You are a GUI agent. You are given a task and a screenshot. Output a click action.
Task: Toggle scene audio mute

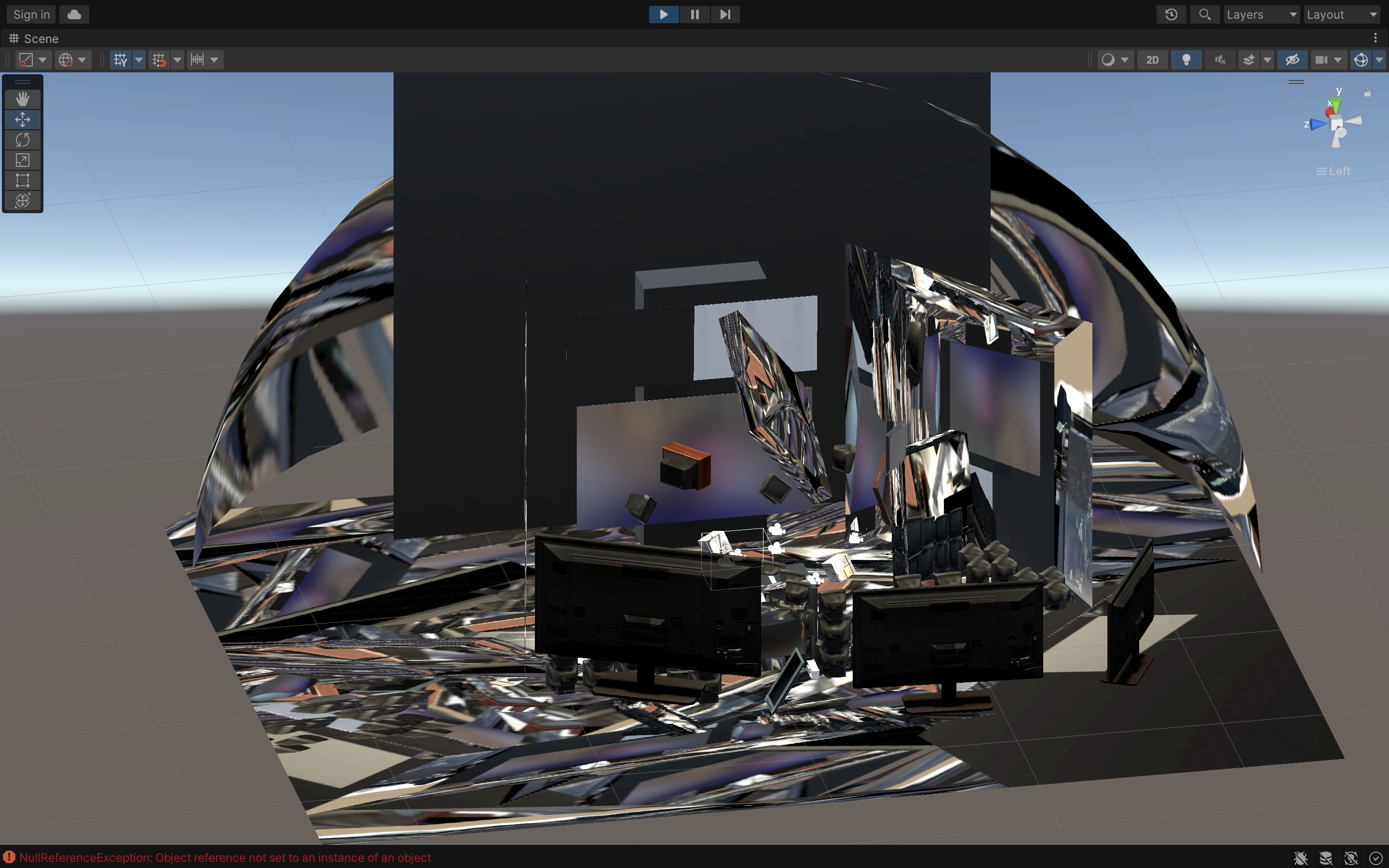(x=1220, y=60)
